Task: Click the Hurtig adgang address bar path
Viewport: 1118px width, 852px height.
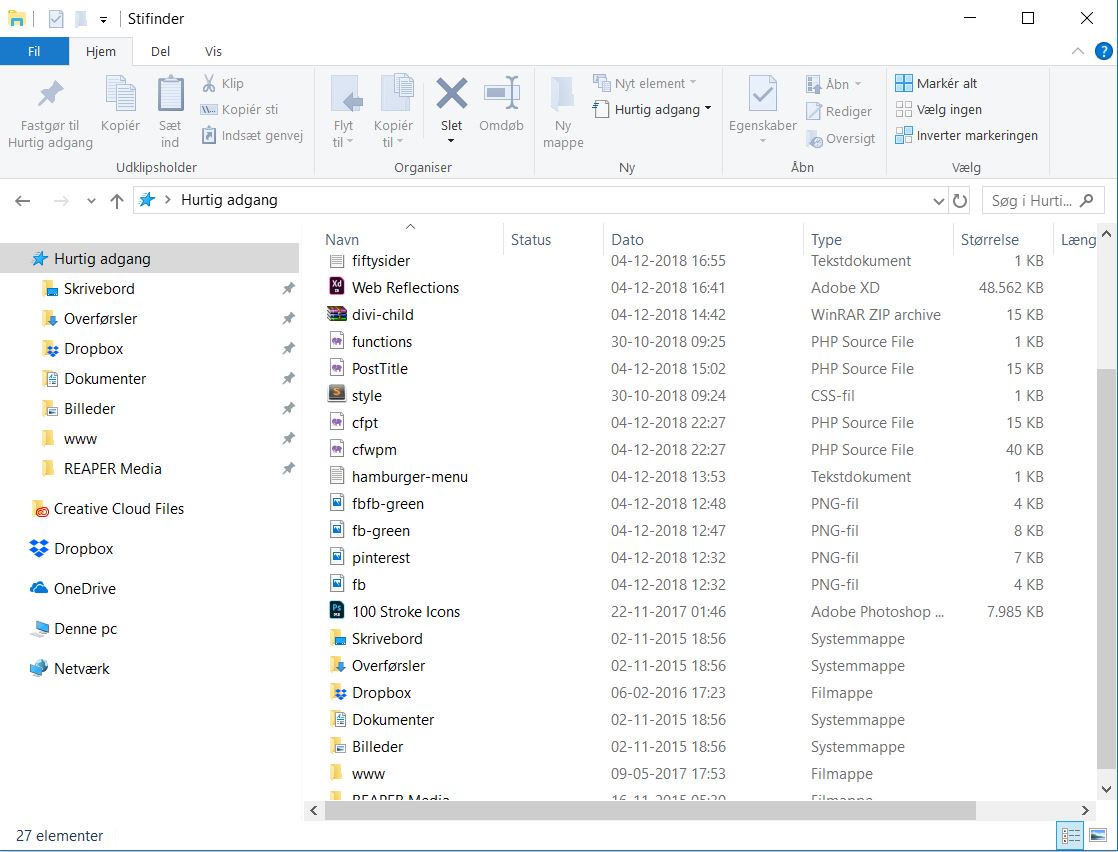Action: [229, 200]
